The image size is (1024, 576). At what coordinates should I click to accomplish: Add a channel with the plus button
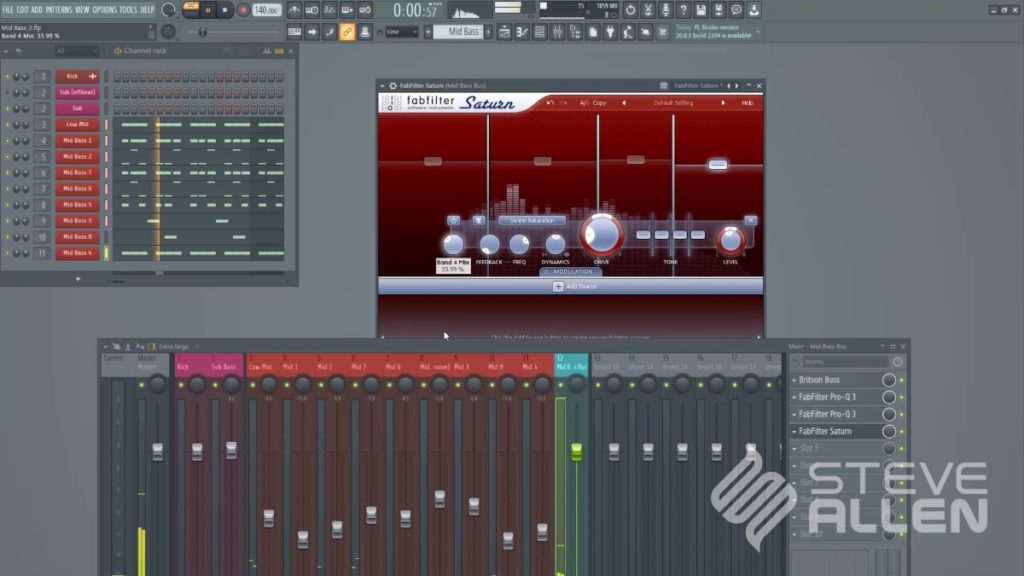pos(78,279)
